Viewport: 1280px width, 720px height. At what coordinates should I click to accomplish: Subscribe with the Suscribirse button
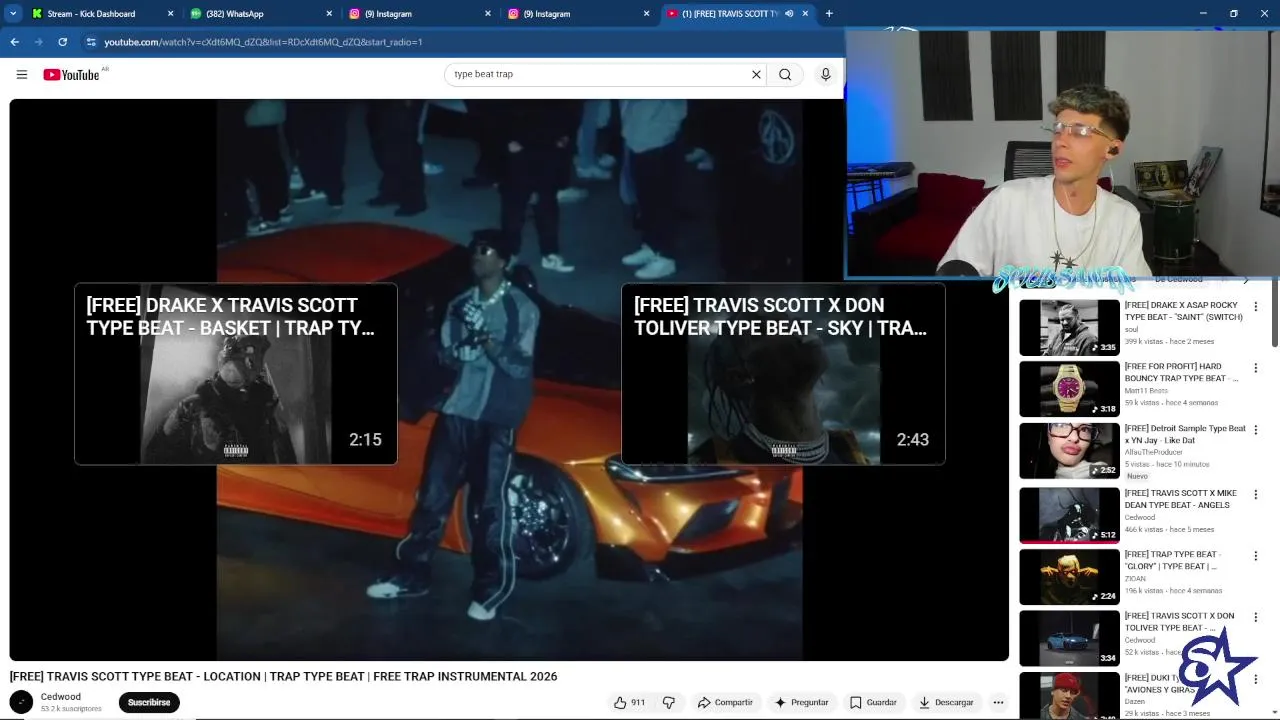[149, 702]
